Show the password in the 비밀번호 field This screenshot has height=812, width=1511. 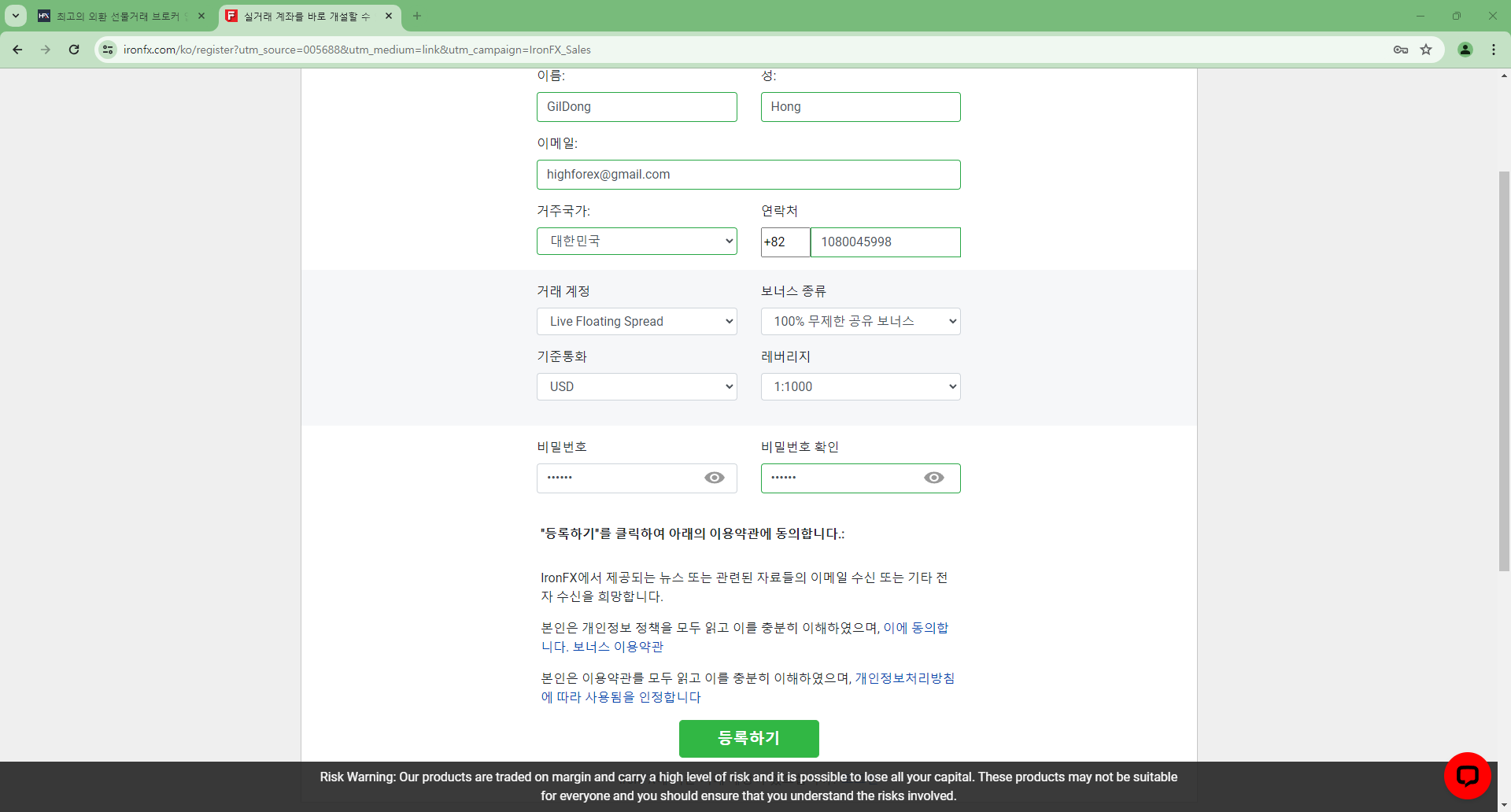tap(714, 478)
